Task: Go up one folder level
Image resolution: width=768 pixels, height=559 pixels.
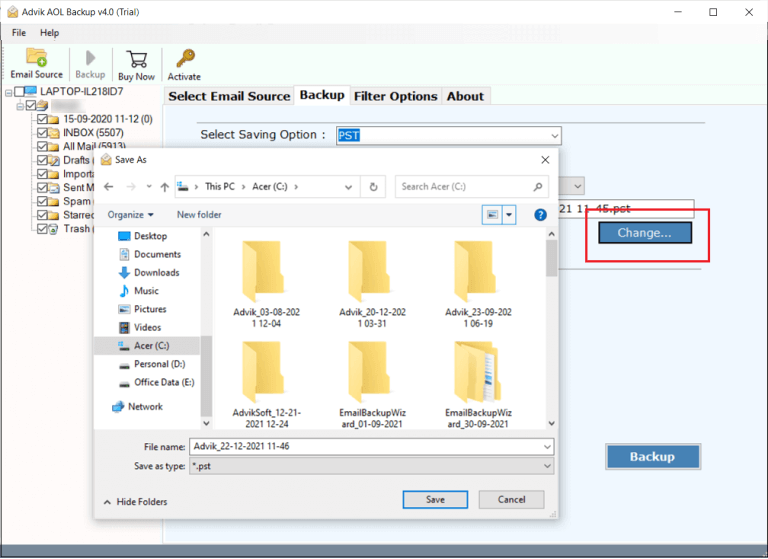Action: tap(165, 187)
